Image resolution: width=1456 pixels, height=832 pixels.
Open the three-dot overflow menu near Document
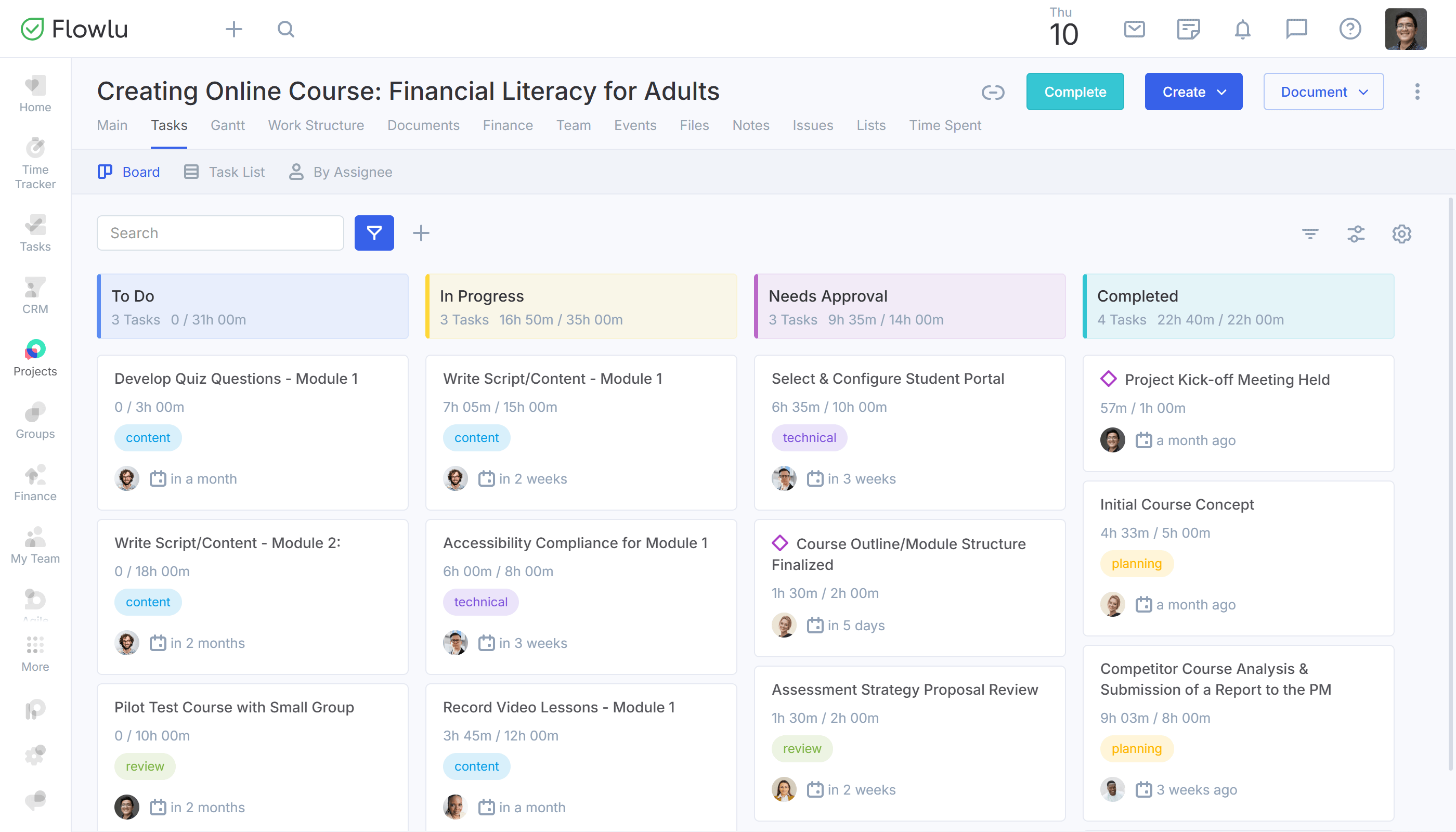point(1416,92)
